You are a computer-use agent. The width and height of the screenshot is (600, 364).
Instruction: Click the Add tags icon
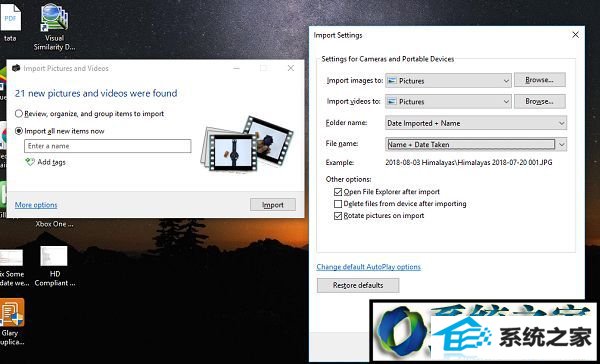pyautogui.click(x=29, y=162)
